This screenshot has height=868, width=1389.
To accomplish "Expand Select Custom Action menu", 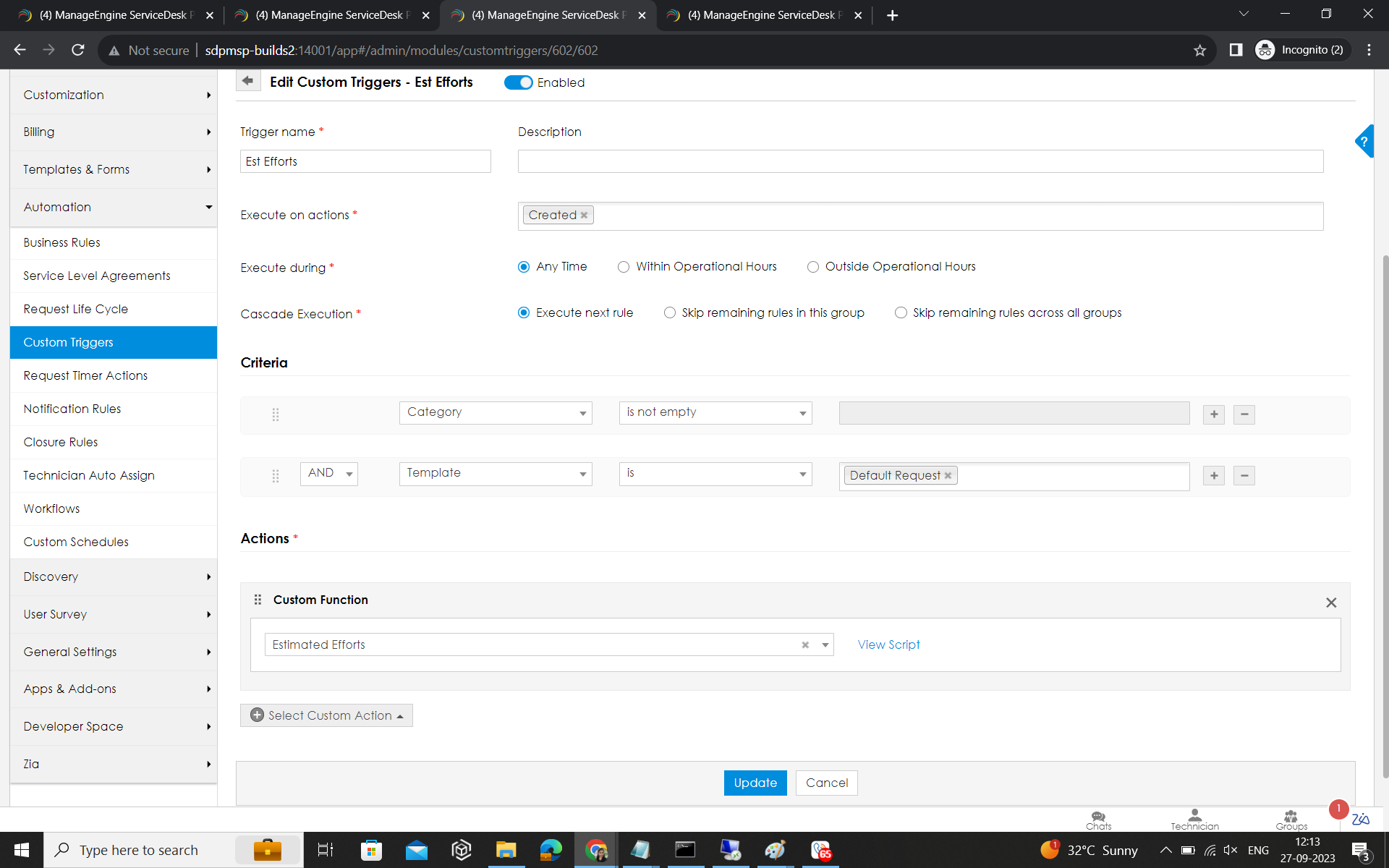I will [326, 715].
